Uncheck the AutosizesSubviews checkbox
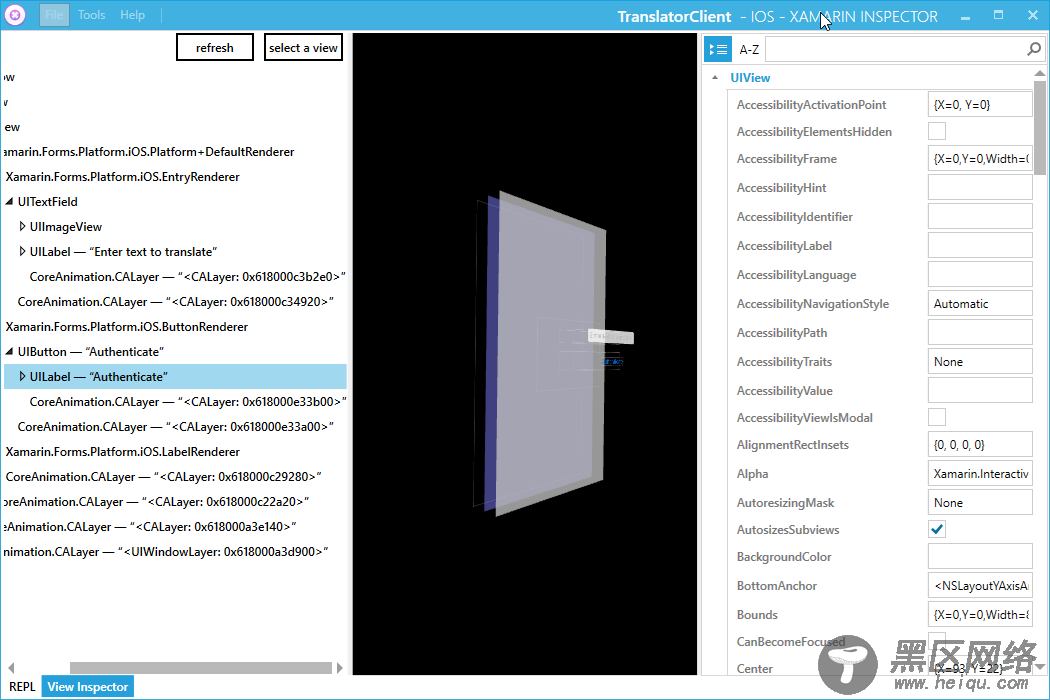 click(x=937, y=529)
